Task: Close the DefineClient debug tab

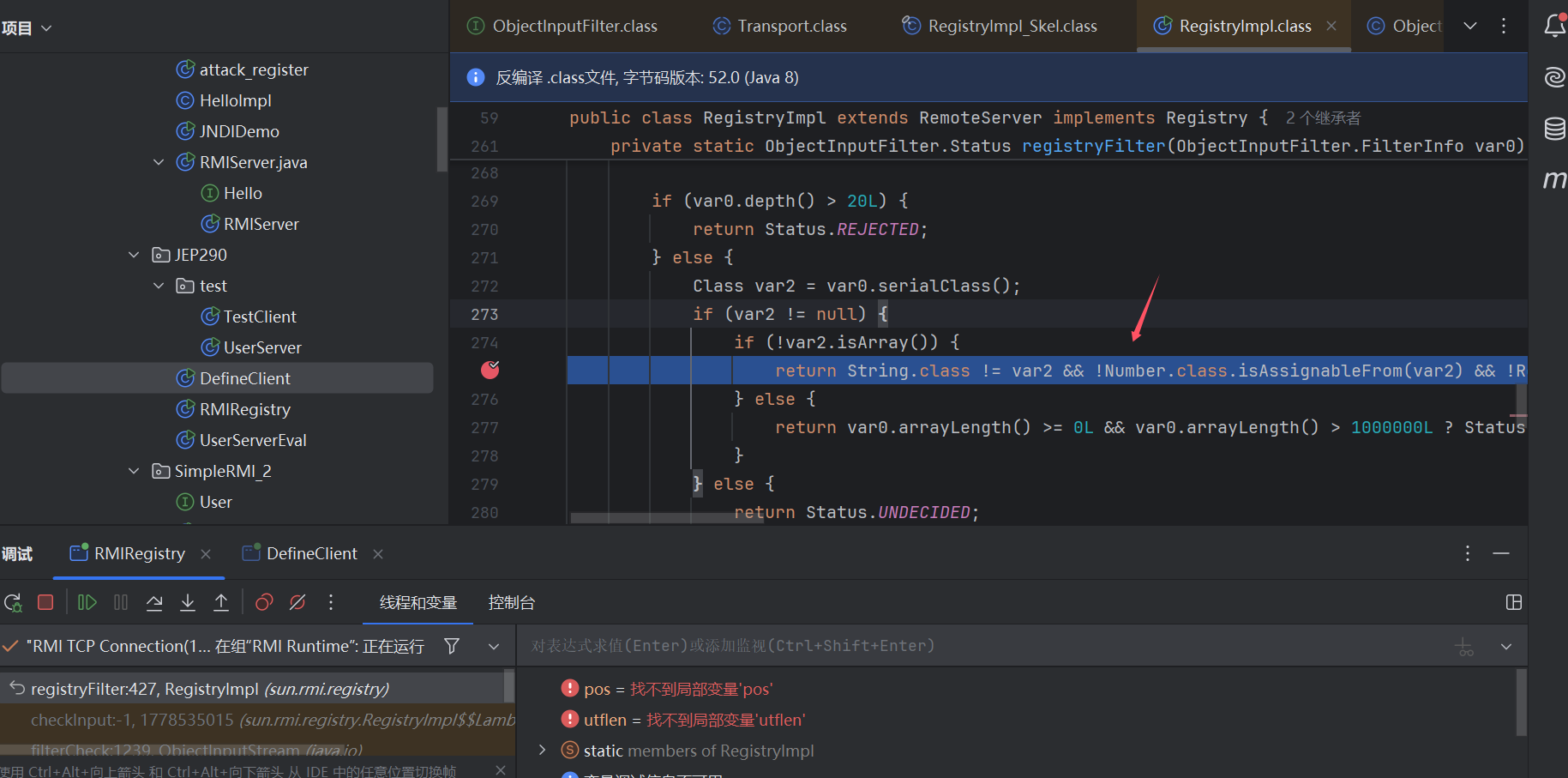Action: (x=378, y=554)
